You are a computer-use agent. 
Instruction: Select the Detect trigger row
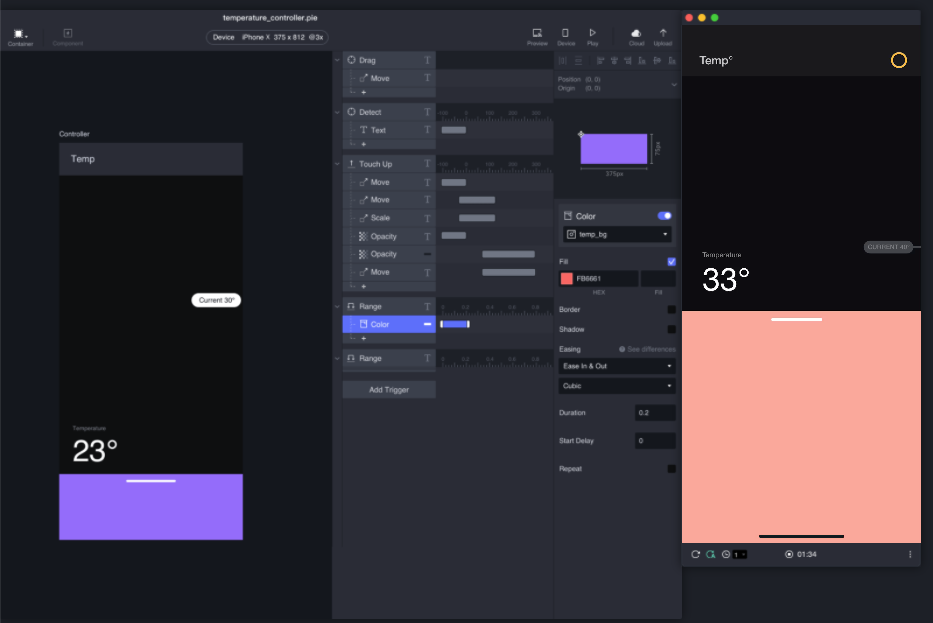(371, 112)
